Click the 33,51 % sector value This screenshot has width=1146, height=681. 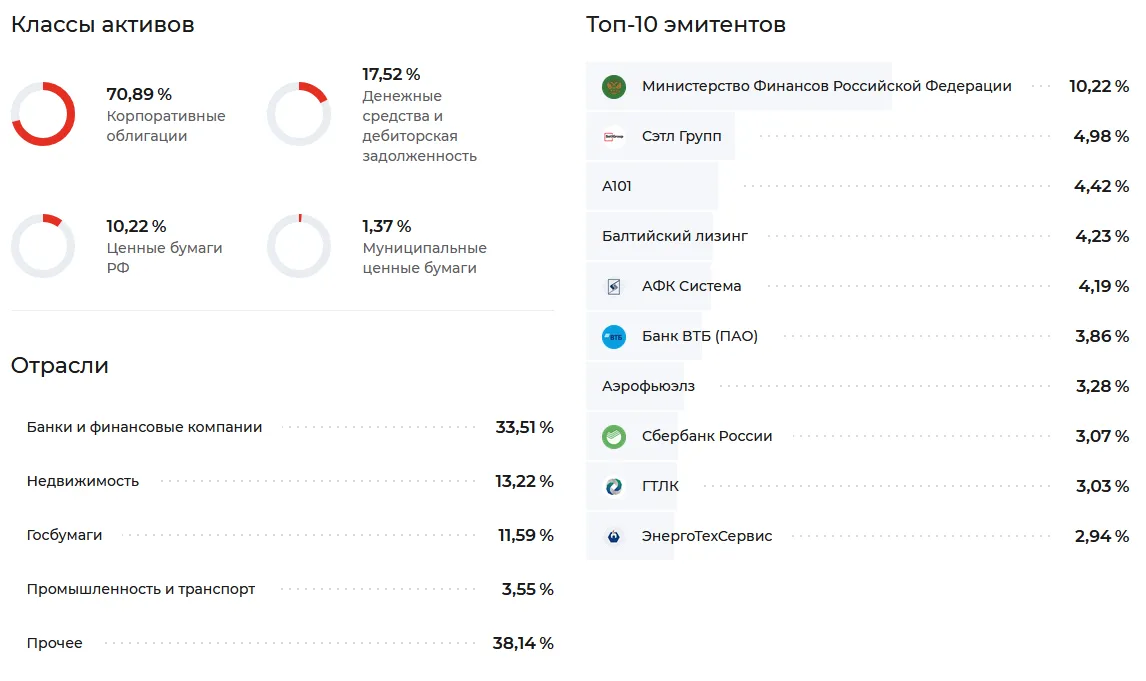525,427
